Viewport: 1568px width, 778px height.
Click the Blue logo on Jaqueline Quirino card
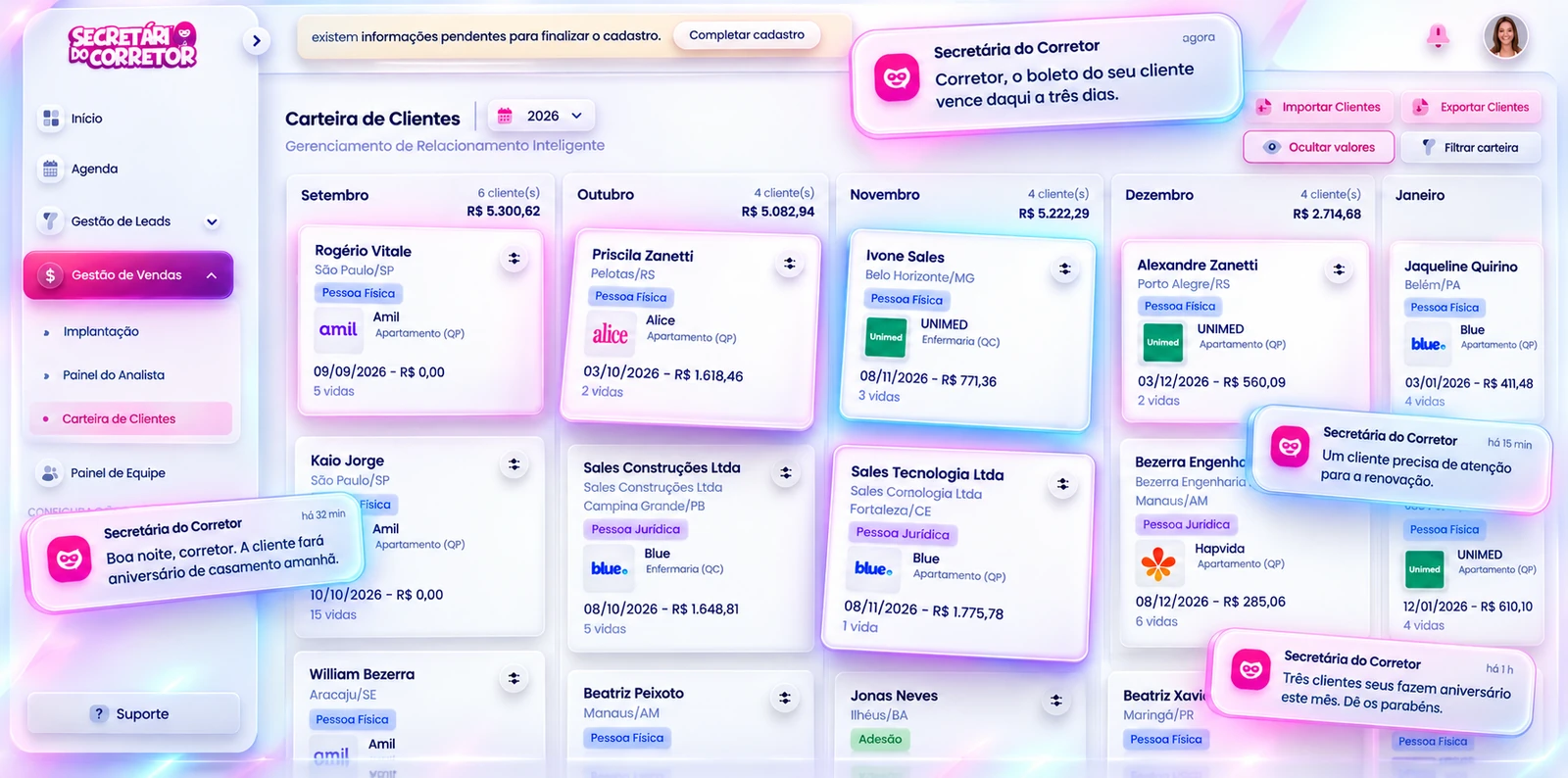click(x=1428, y=344)
